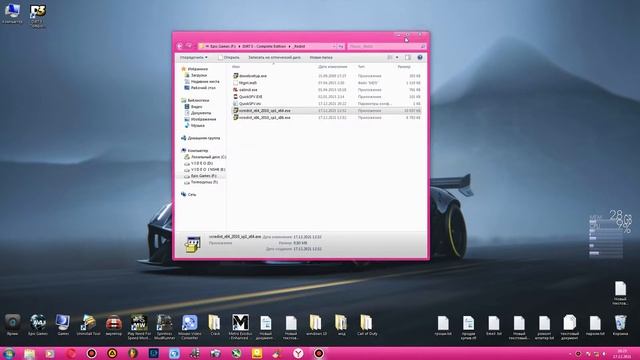Open the address bar history dropdown arrow

click(334, 47)
